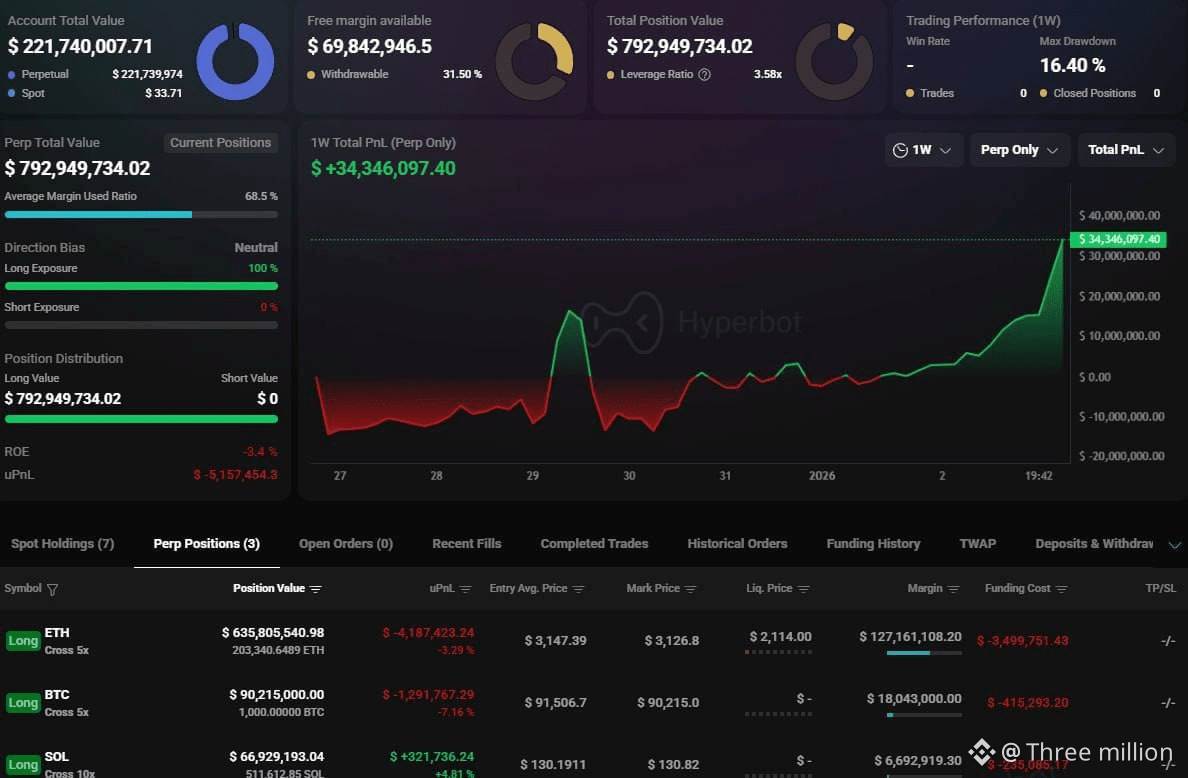Click the Withdrawable 31.50 % entry
Screen dimensions: 1188x778
[x=394, y=74]
